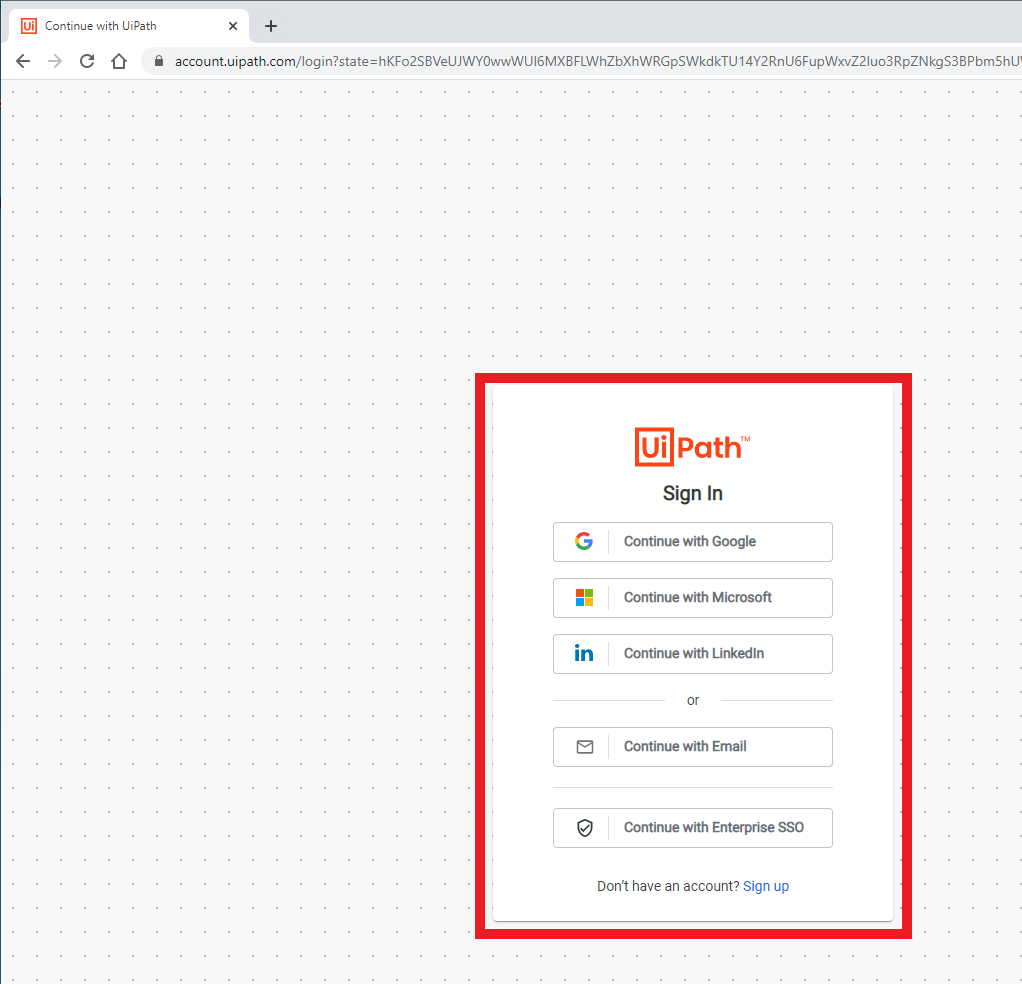Click the Microsoft logo icon

(x=584, y=597)
